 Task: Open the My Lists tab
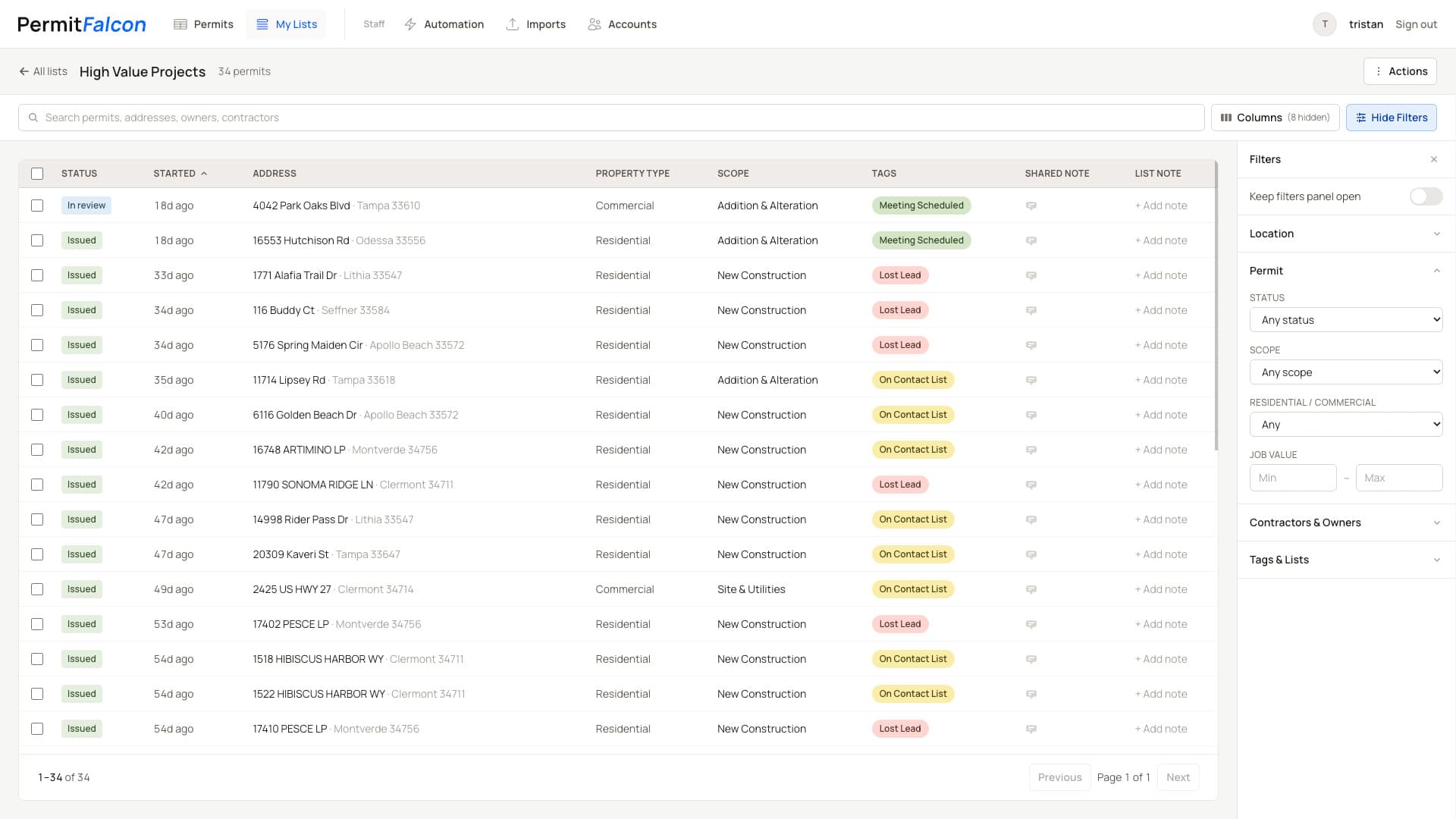point(286,24)
